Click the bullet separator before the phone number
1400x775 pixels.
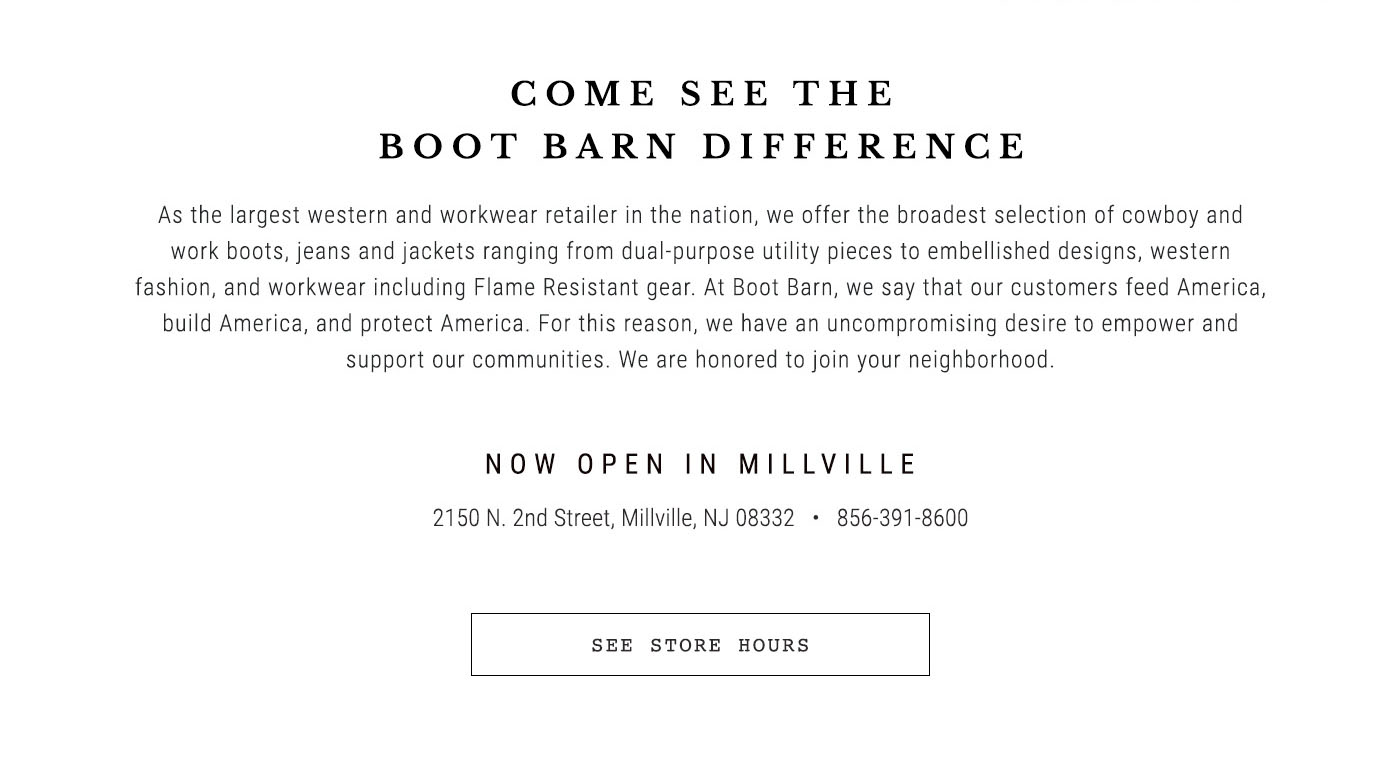(816, 518)
